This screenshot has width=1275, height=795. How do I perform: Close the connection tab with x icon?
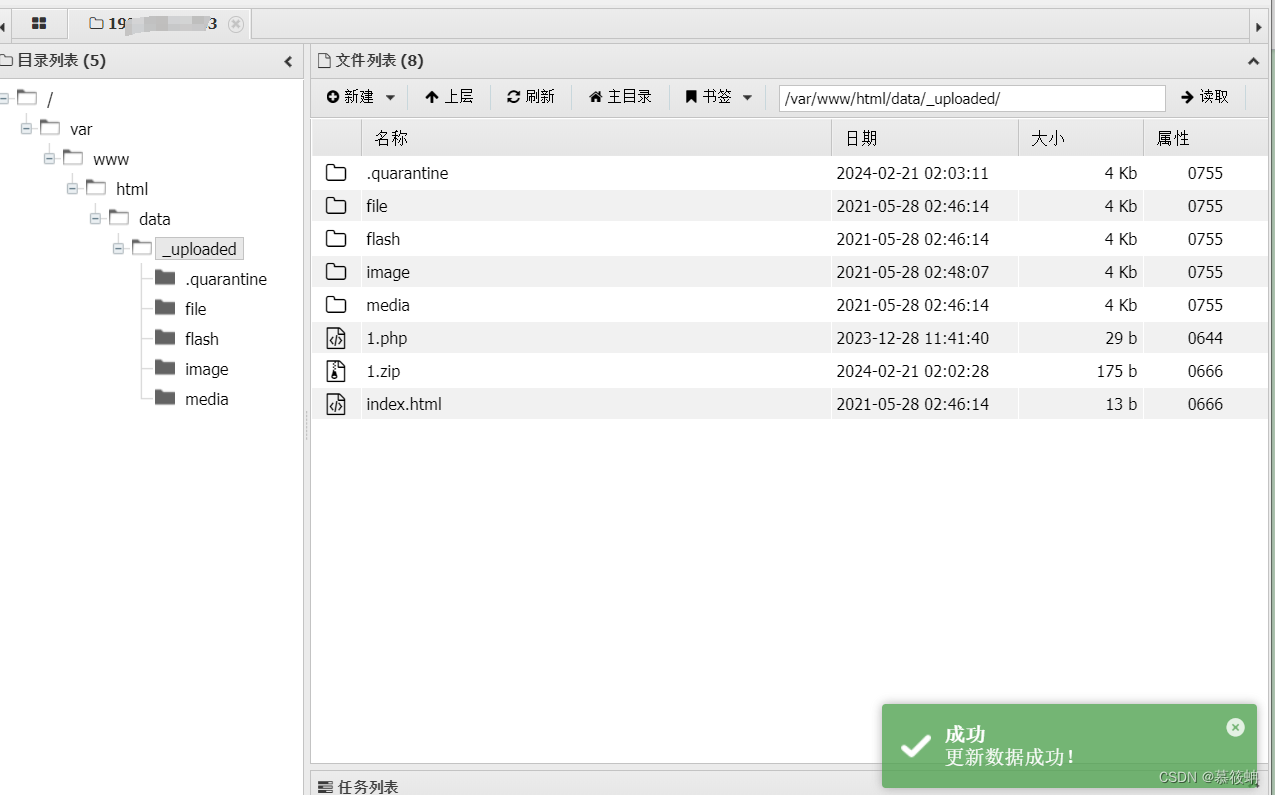click(x=236, y=24)
